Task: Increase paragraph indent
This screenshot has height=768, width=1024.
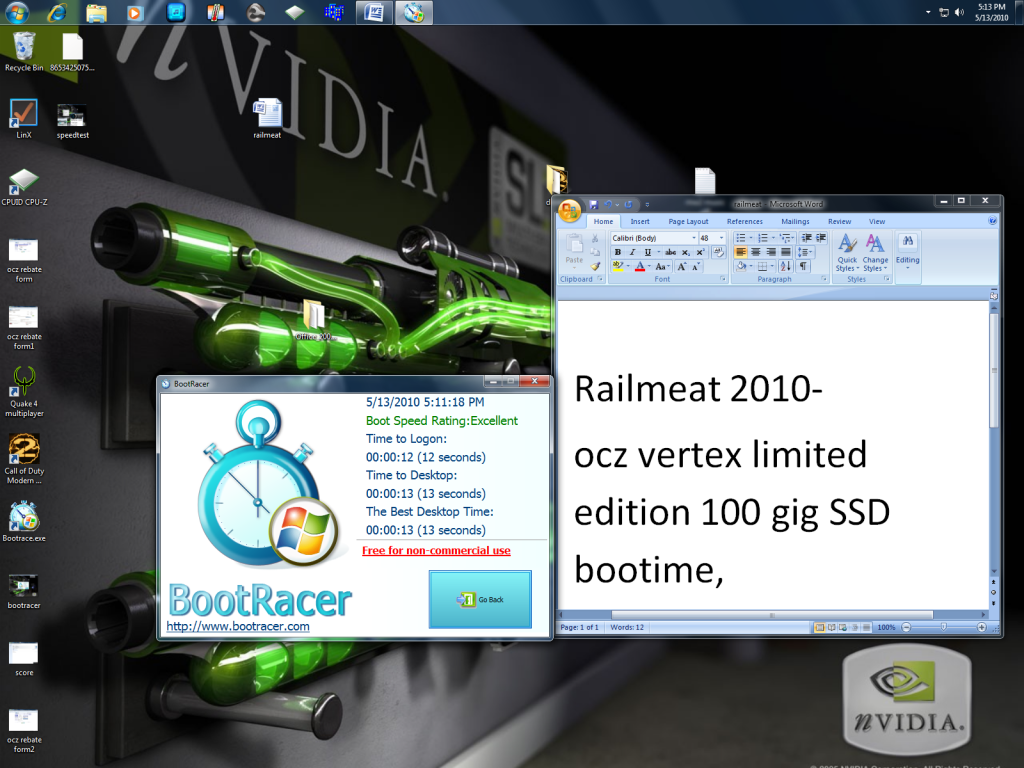Action: pos(822,238)
